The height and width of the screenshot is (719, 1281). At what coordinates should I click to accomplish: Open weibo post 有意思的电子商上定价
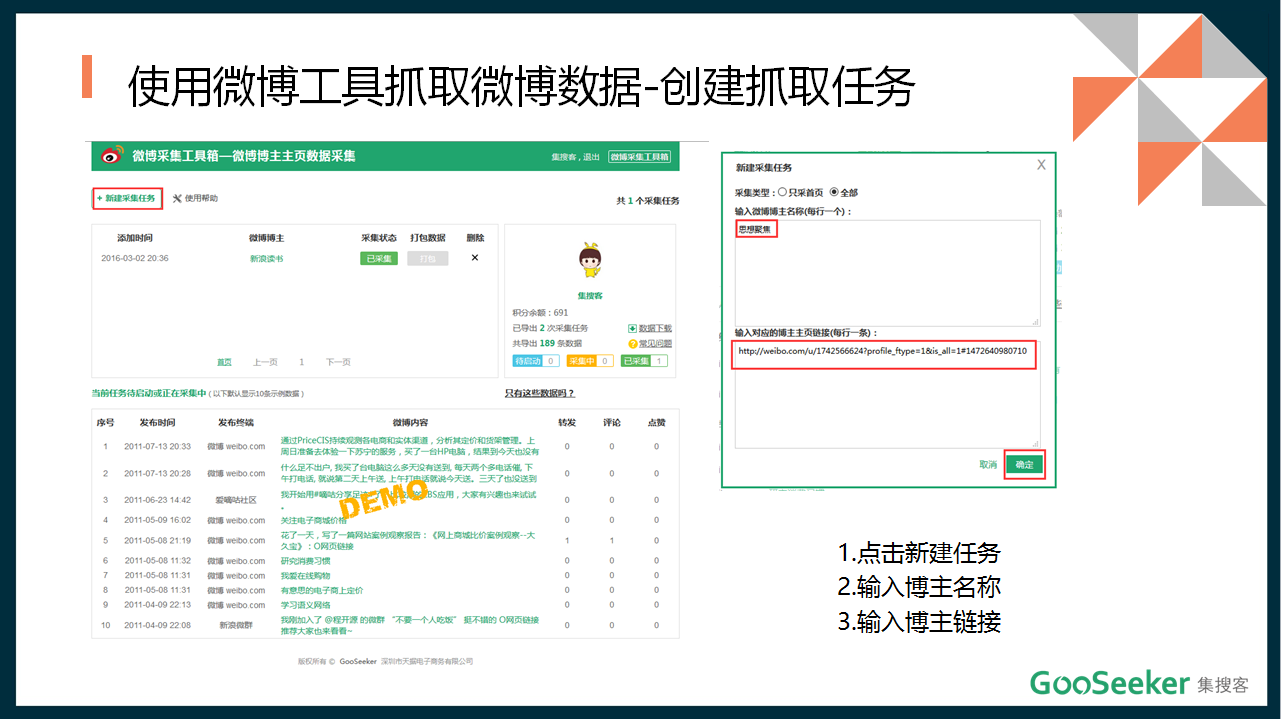[322, 590]
